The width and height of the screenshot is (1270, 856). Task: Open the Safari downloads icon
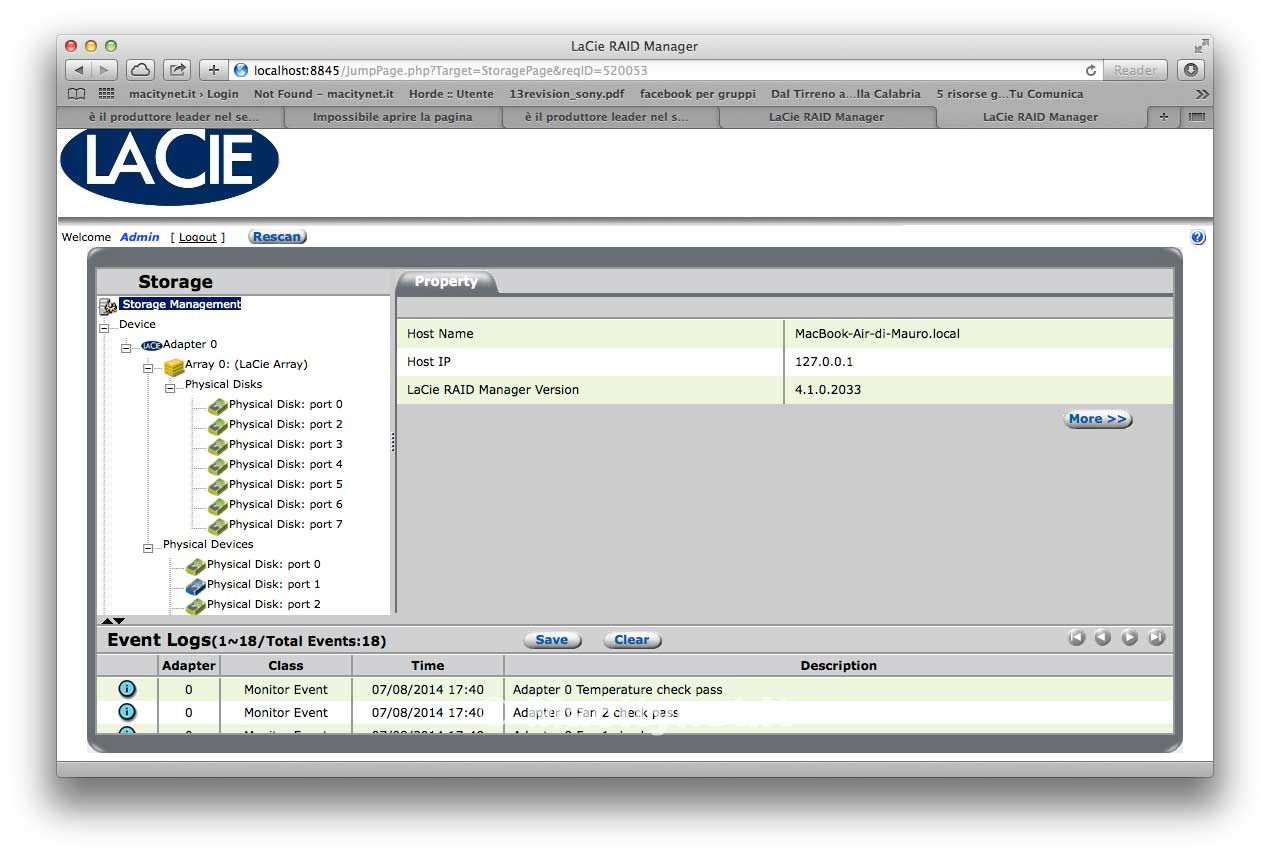[1190, 70]
